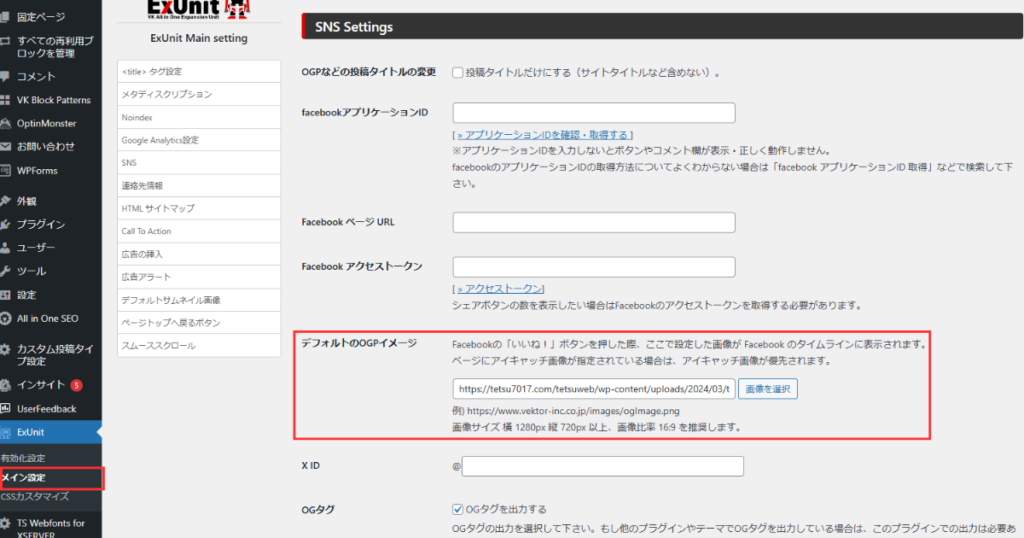Focus X ID input field
Viewport: 1024px width, 538px height.
602,466
